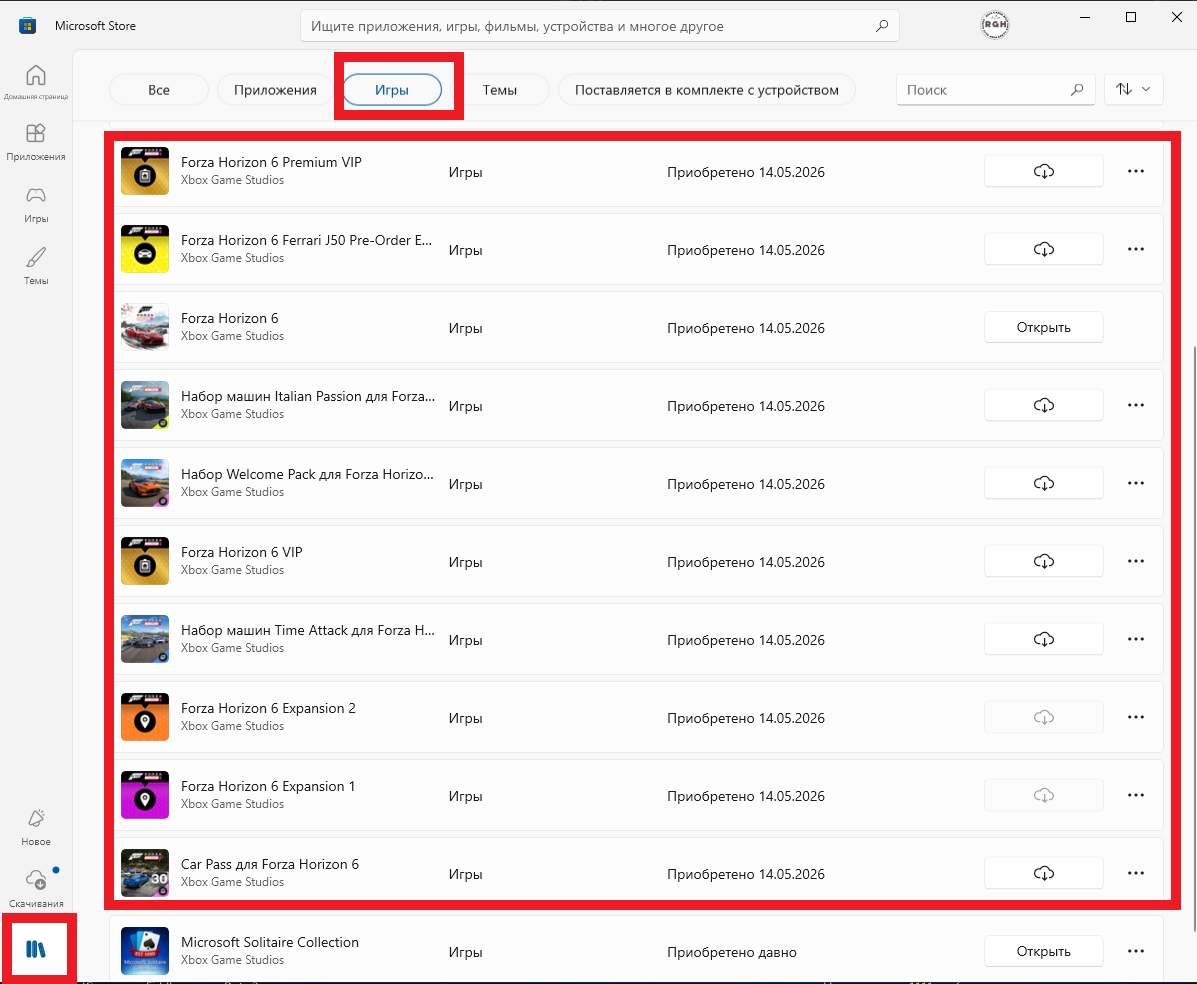Open more options for Ferrari J50 Pre-Order

click(x=1136, y=249)
